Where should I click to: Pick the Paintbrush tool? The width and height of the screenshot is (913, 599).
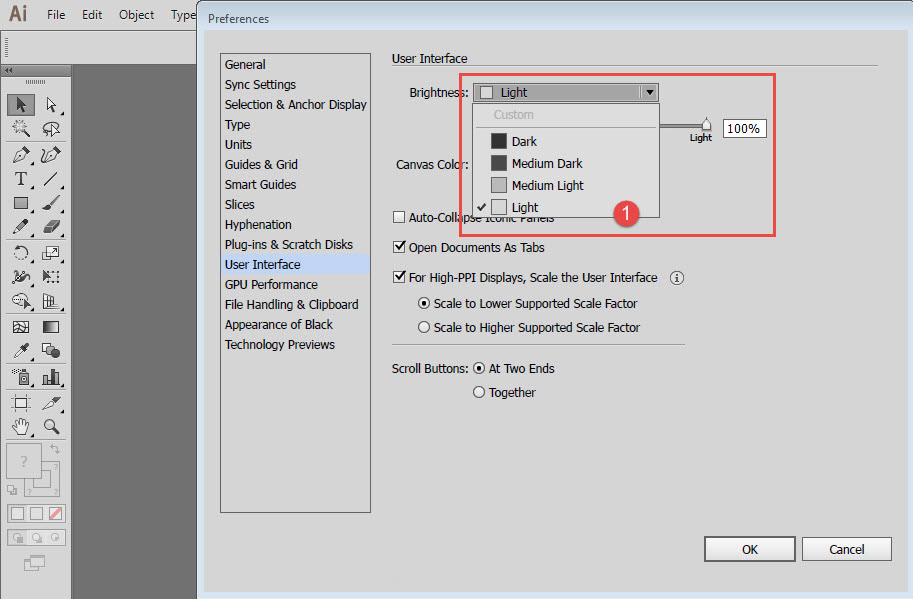click(51, 203)
